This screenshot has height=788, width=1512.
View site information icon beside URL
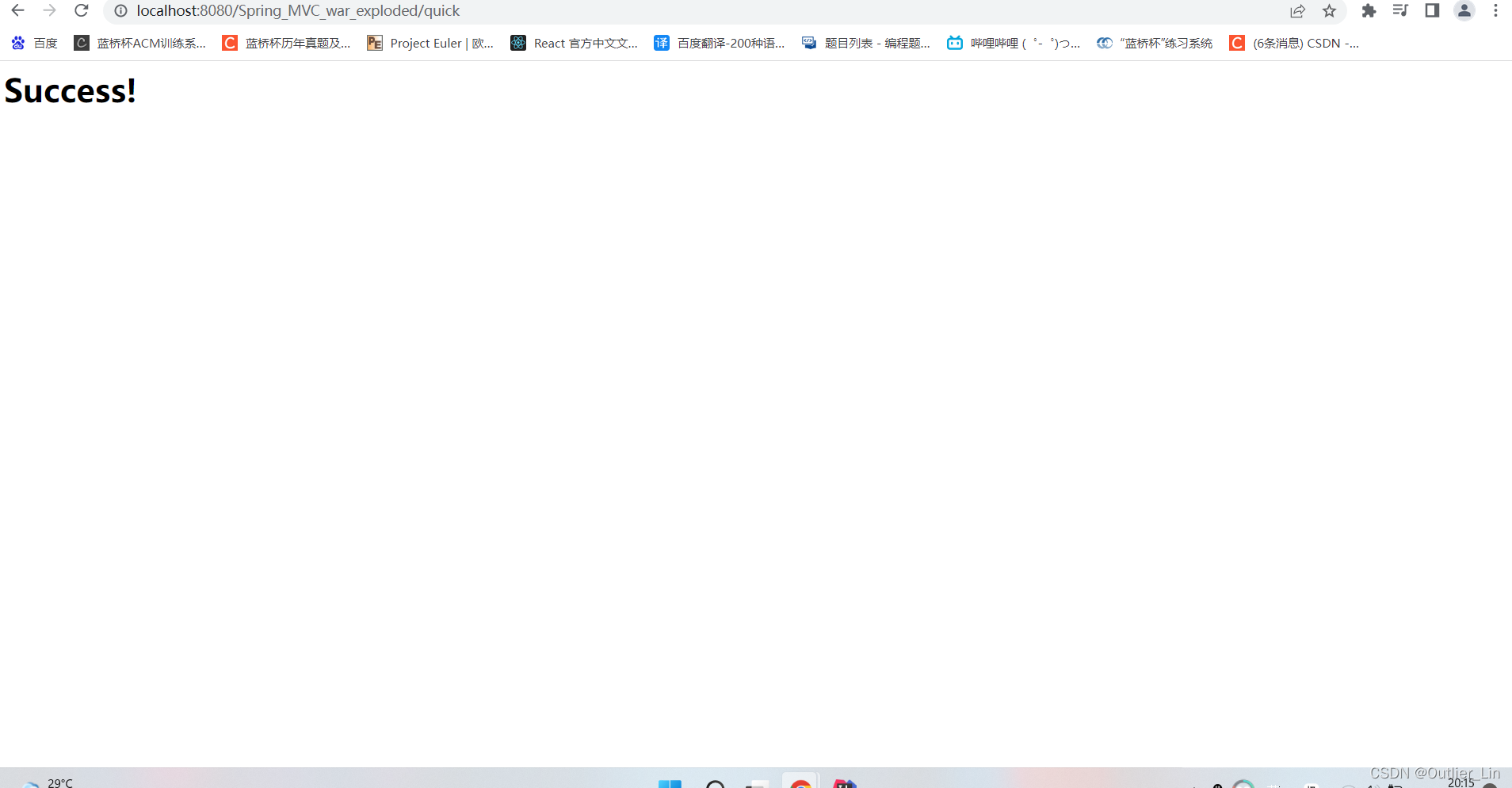pos(120,11)
